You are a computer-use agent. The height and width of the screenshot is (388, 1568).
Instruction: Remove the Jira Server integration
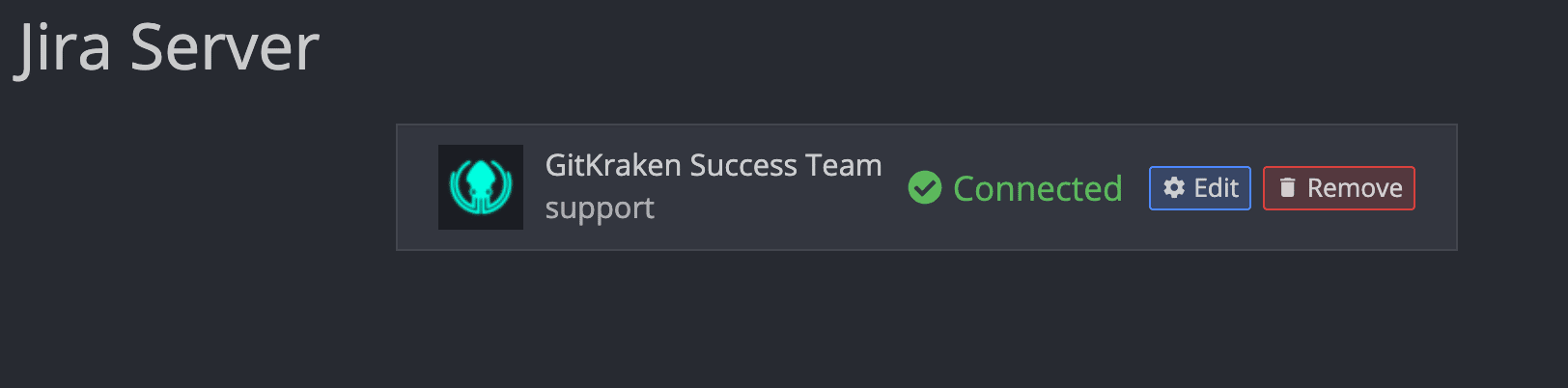point(1338,188)
